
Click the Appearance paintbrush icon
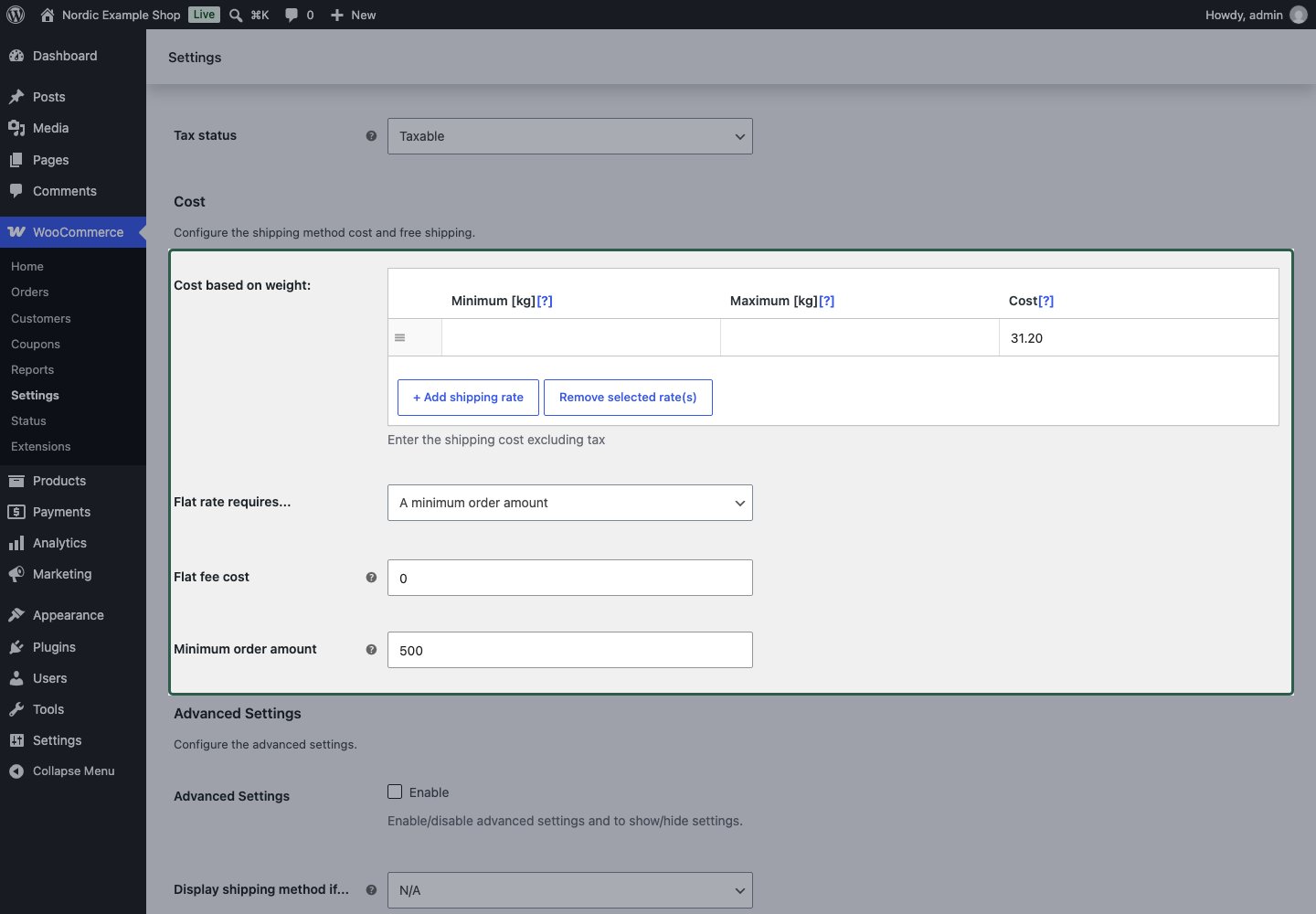(16, 615)
